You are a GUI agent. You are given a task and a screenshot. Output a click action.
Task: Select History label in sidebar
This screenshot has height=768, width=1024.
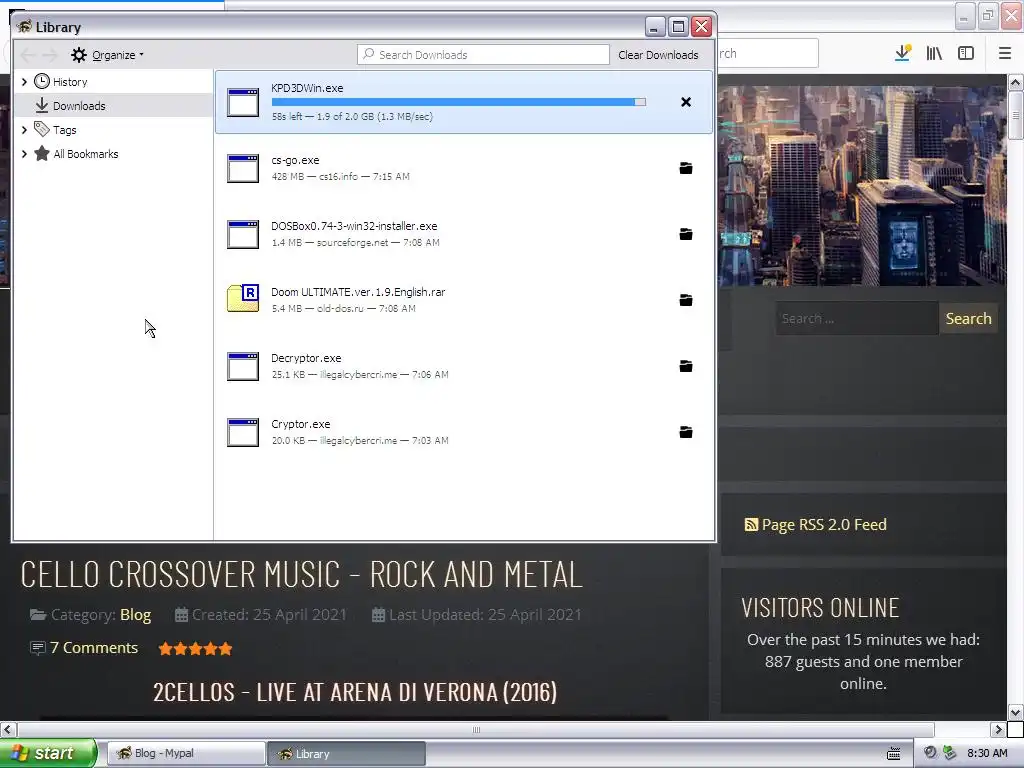(x=70, y=82)
